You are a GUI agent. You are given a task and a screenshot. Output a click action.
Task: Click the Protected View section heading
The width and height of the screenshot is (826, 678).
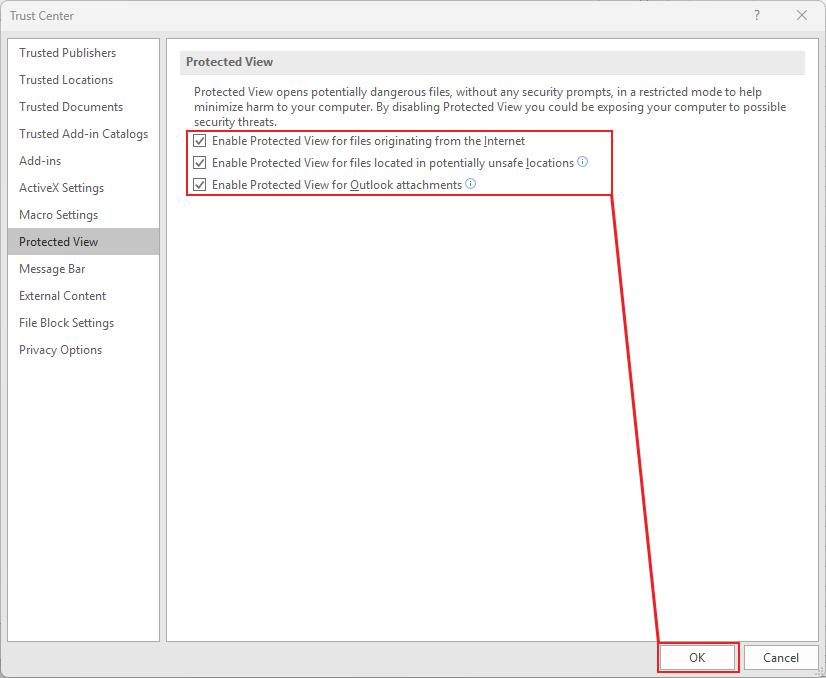[229, 62]
